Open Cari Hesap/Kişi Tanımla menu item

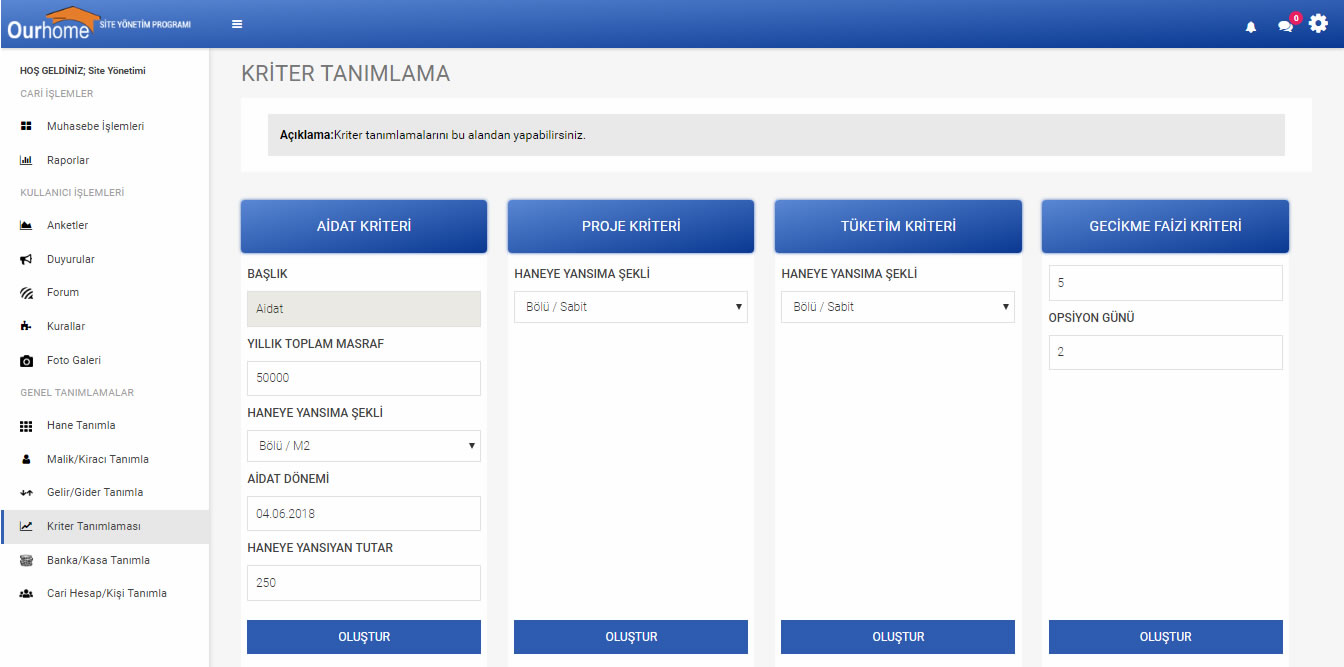coord(105,593)
